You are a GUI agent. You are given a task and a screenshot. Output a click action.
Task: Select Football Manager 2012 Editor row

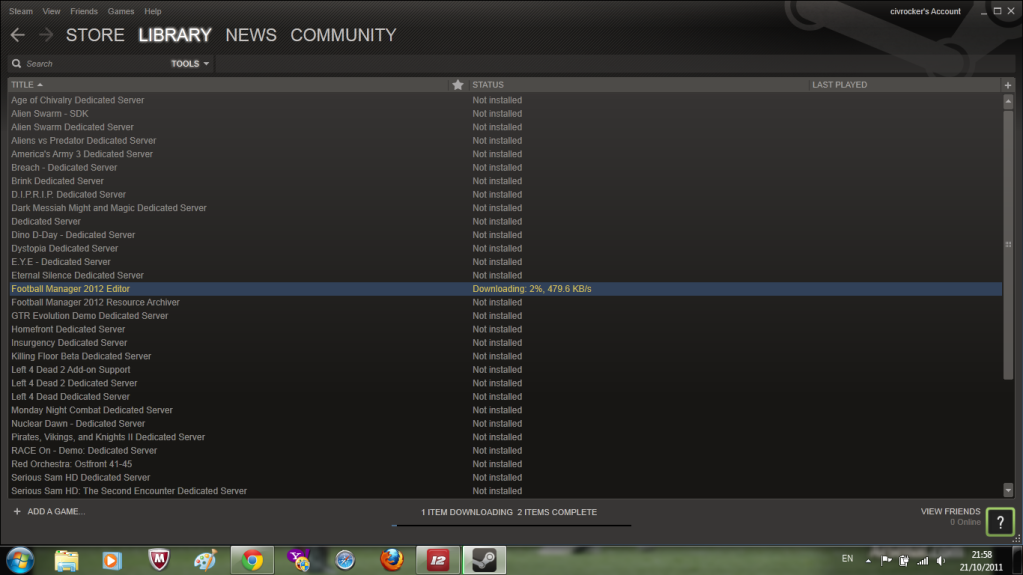[506, 288]
